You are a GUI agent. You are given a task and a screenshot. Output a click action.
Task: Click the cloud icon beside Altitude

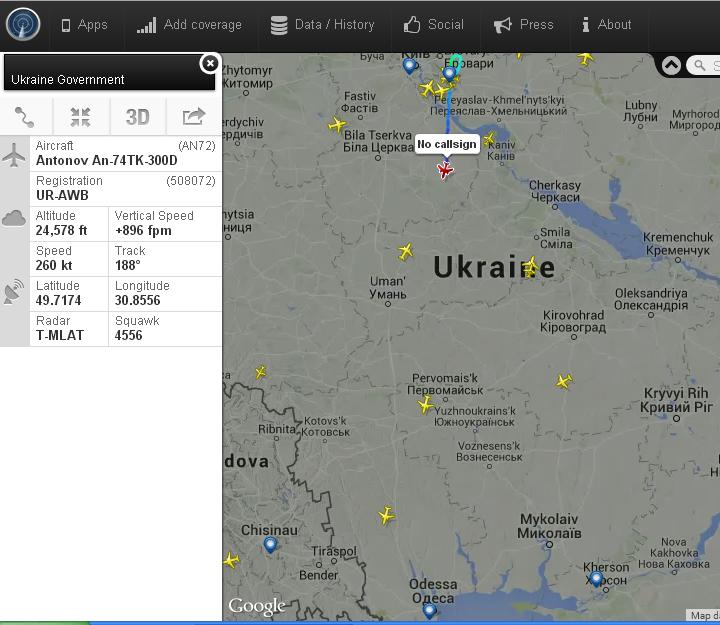tap(14, 219)
